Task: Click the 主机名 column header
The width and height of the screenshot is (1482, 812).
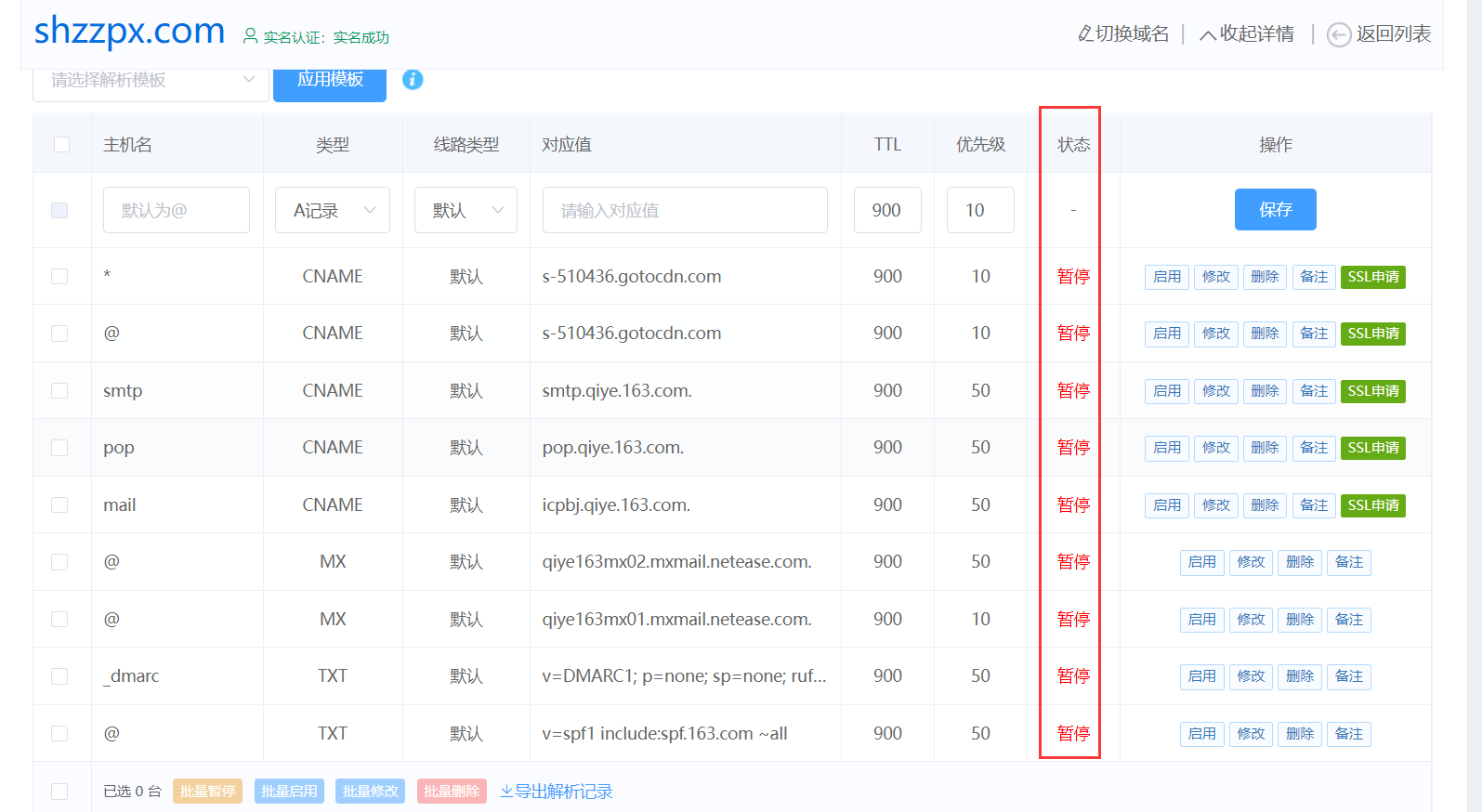Action: (x=127, y=145)
